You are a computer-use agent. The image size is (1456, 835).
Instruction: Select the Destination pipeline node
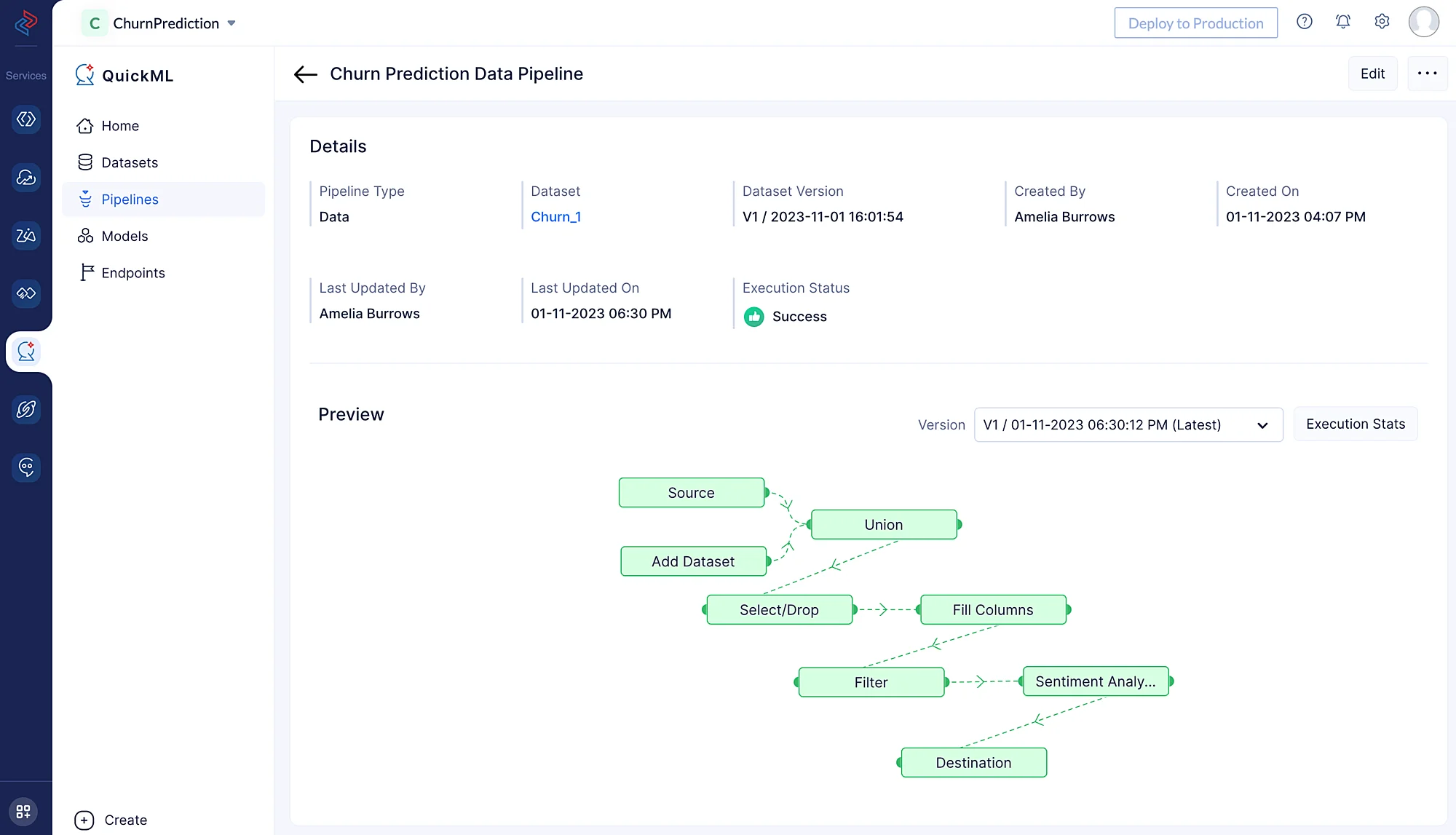click(973, 763)
